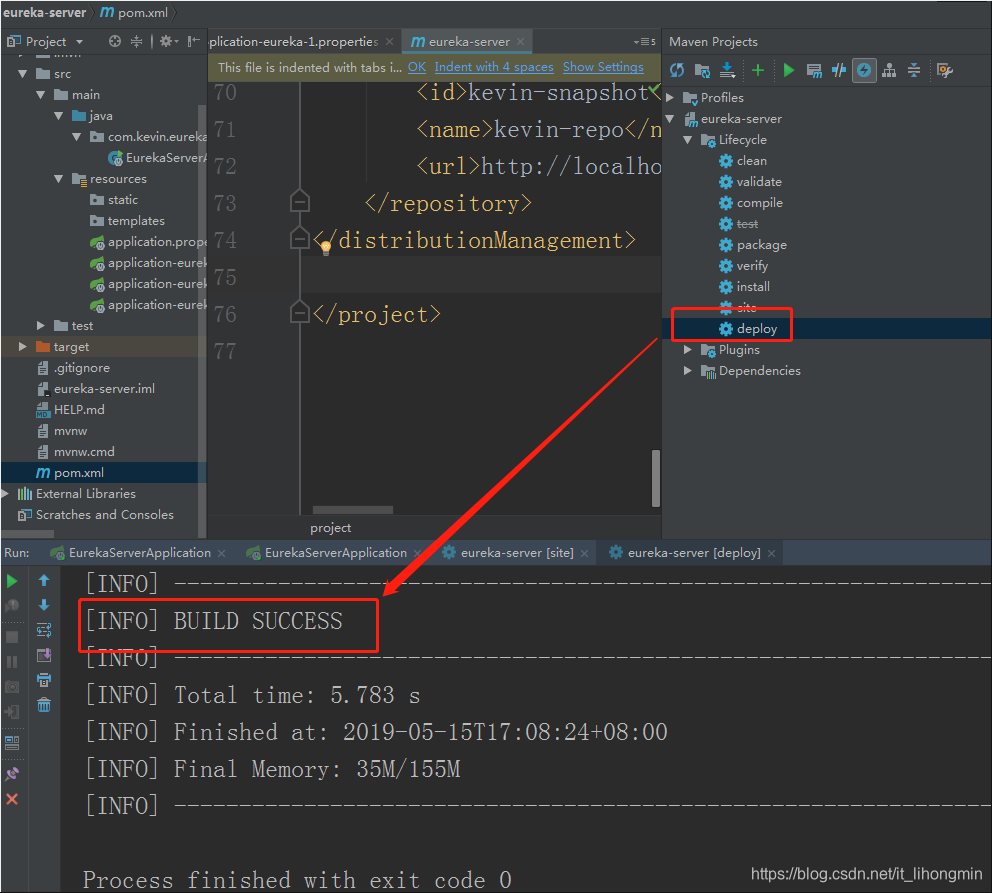Collapse the src folder
This screenshot has height=893, width=992.
(22, 74)
